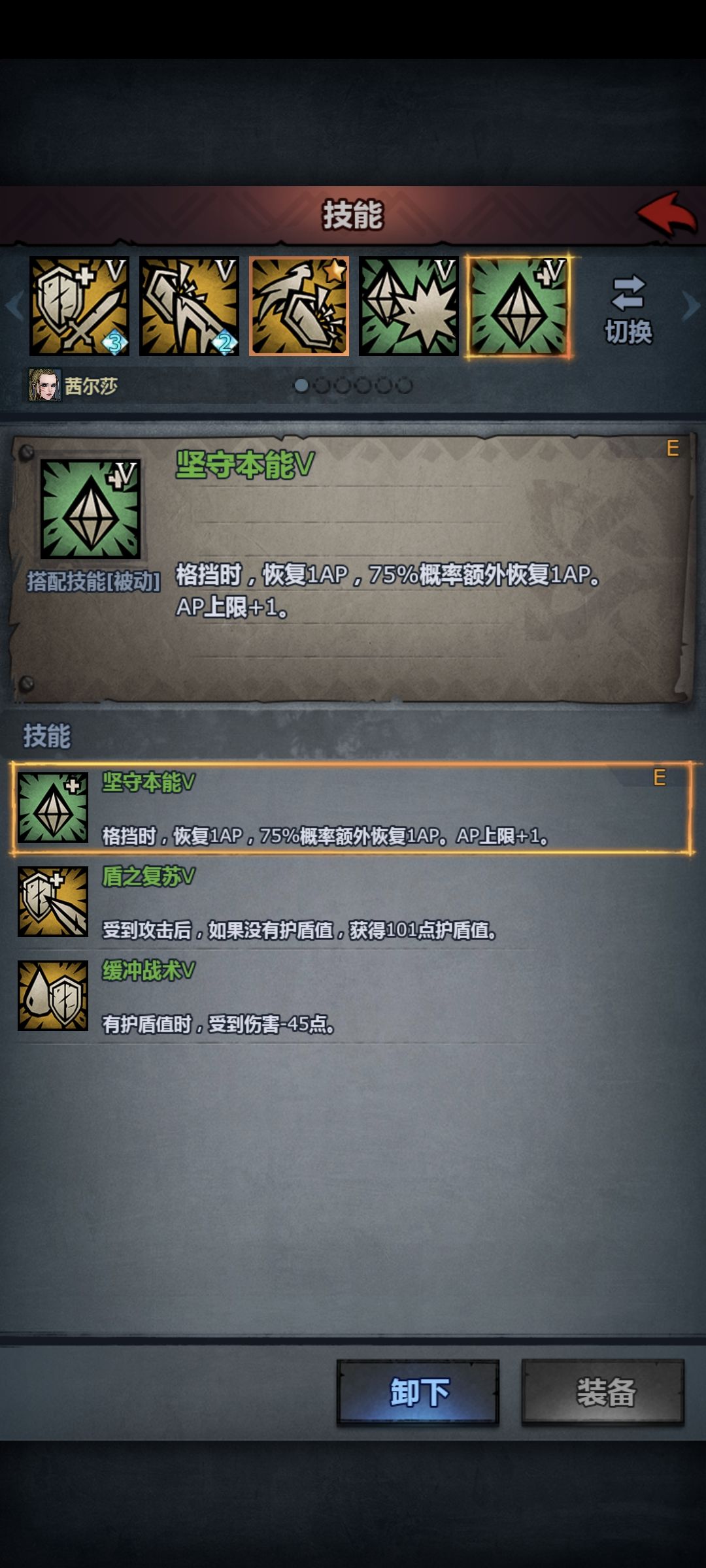Tap the 盾之复苏V shield icon
Image resolution: width=706 pixels, height=1568 pixels.
(53, 902)
